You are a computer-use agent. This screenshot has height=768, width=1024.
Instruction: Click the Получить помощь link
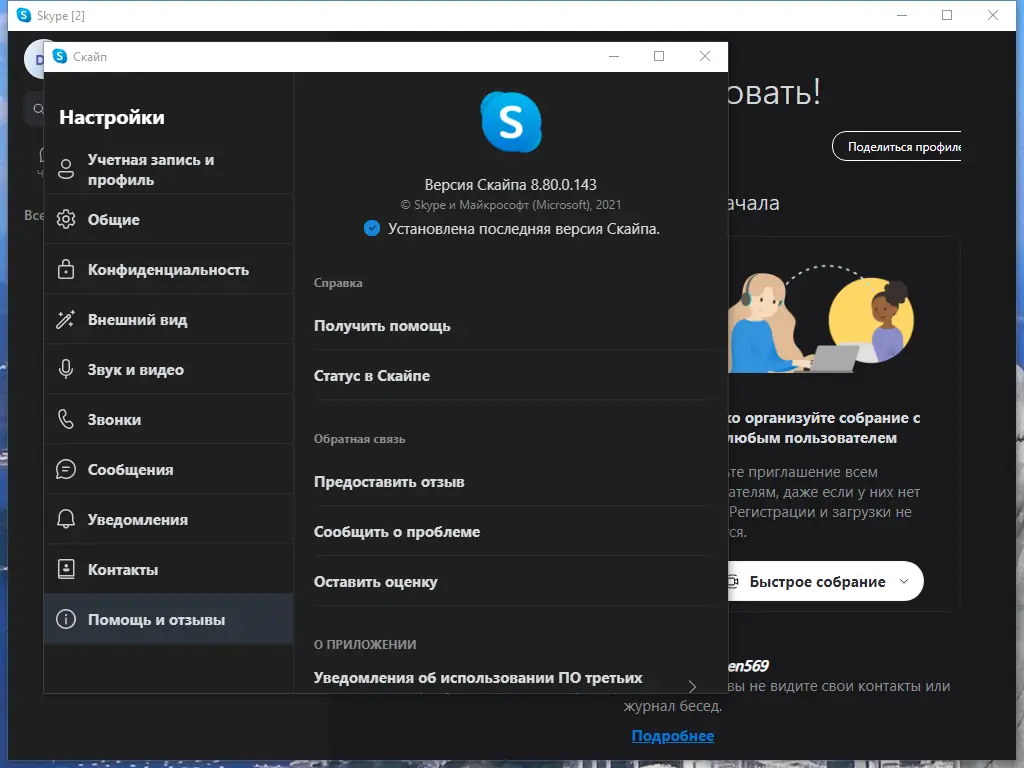pos(384,325)
